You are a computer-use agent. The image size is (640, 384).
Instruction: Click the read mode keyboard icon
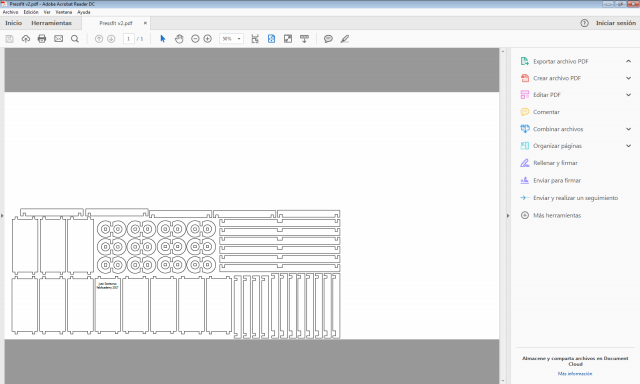[304, 39]
